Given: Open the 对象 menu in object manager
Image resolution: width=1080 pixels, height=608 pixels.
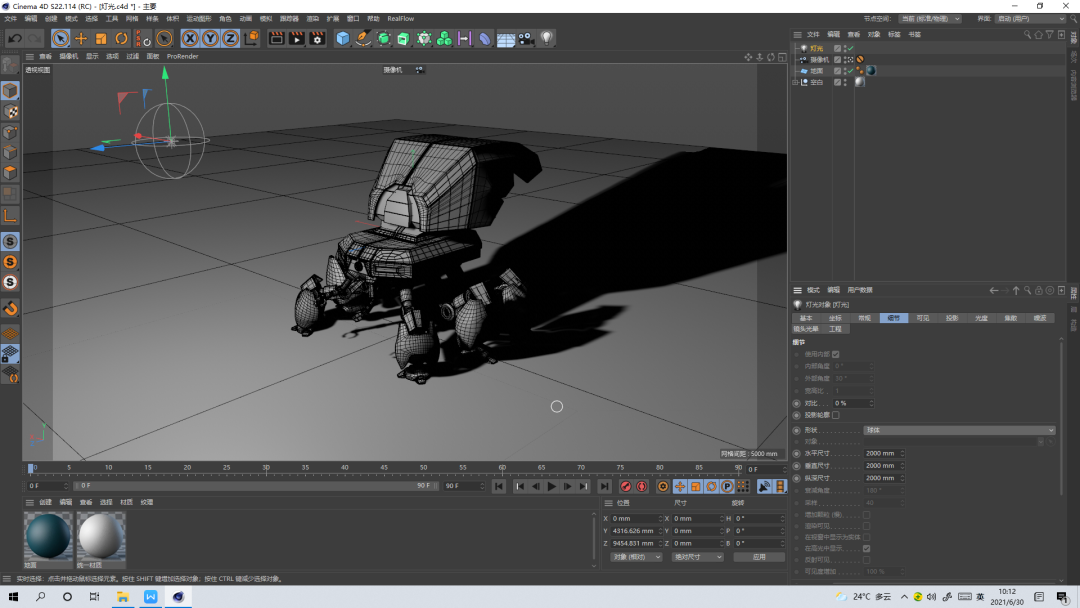Looking at the screenshot, I should tap(874, 34).
